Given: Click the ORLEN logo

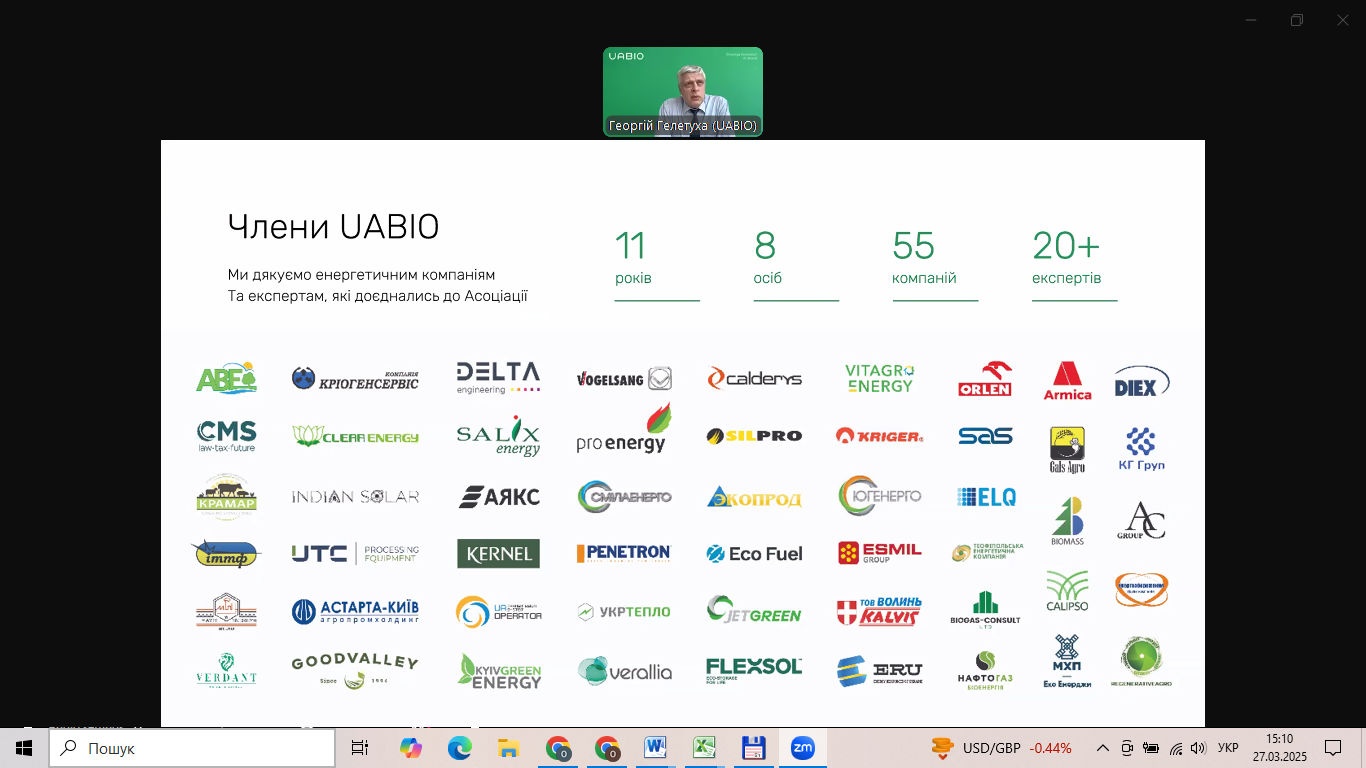Looking at the screenshot, I should pyautogui.click(x=985, y=379).
